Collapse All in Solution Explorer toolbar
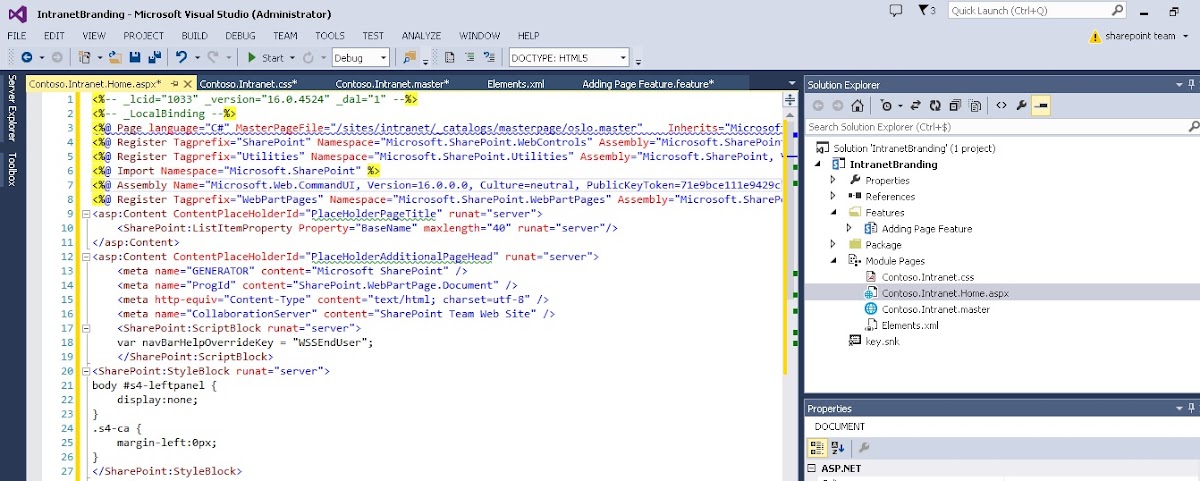Viewport: 1200px width, 481px height. coord(955,105)
